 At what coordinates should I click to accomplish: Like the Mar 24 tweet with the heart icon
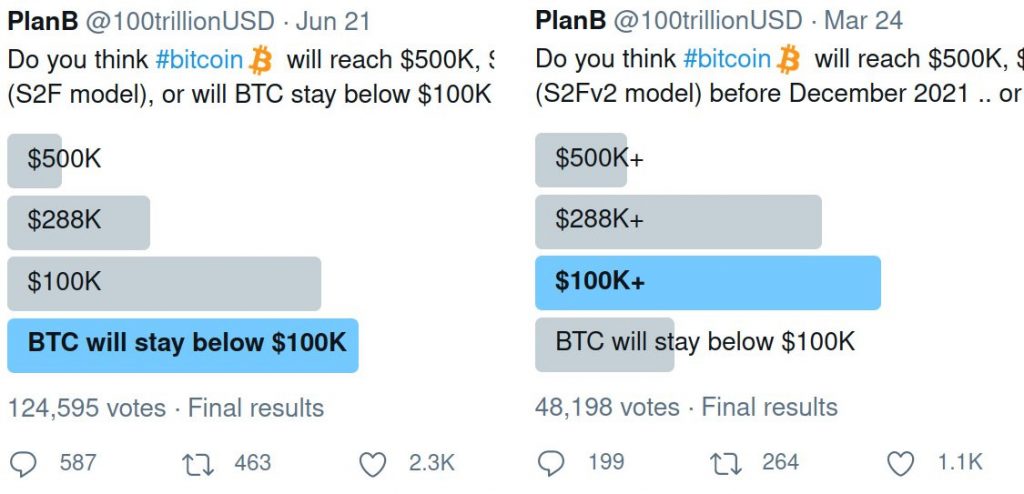[901, 462]
